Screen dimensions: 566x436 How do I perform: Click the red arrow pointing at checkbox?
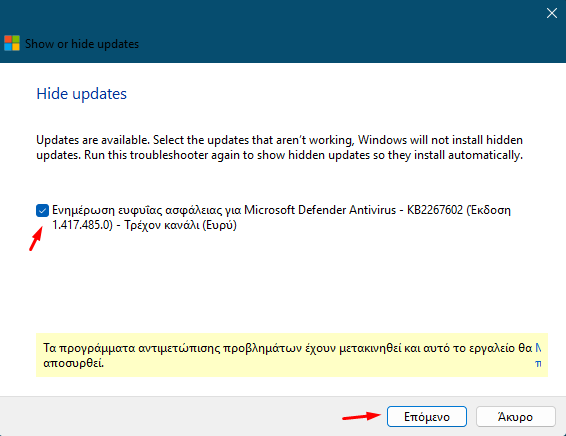point(36,239)
